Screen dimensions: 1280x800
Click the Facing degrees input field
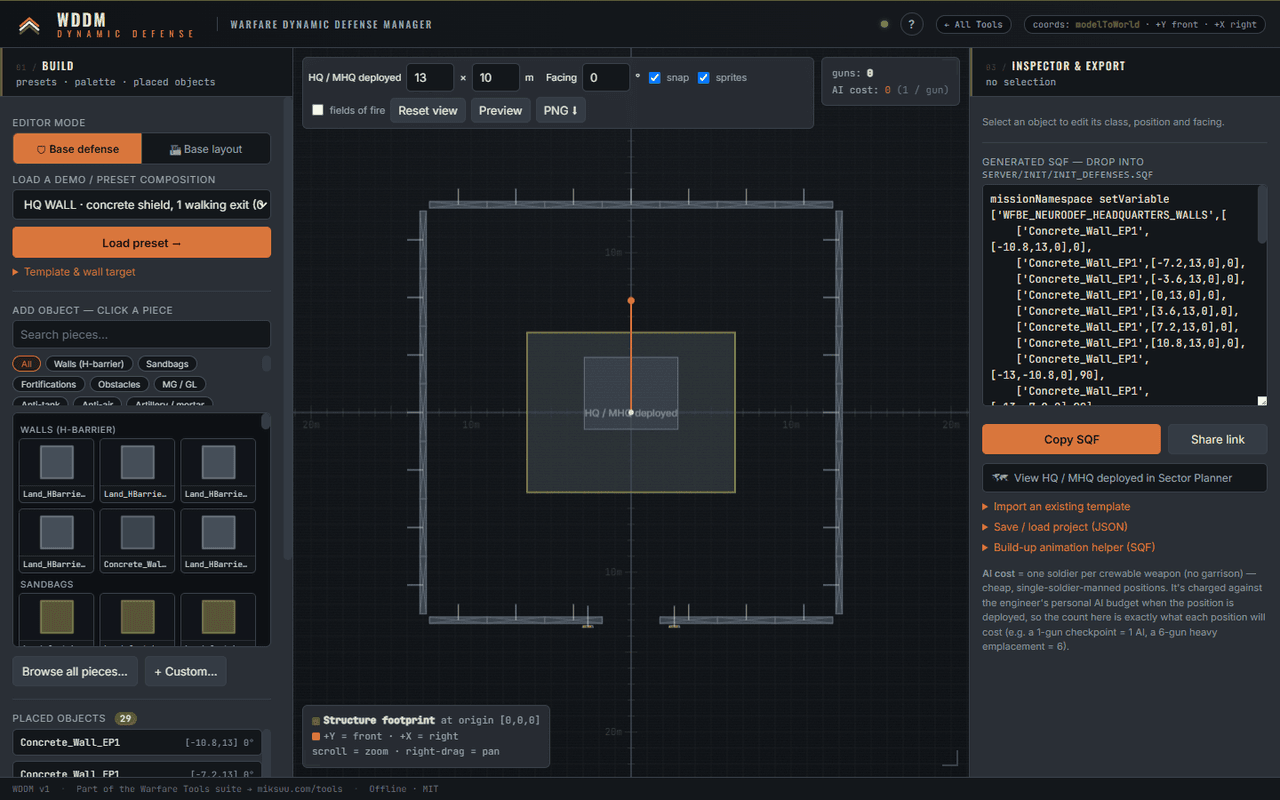click(x=606, y=77)
